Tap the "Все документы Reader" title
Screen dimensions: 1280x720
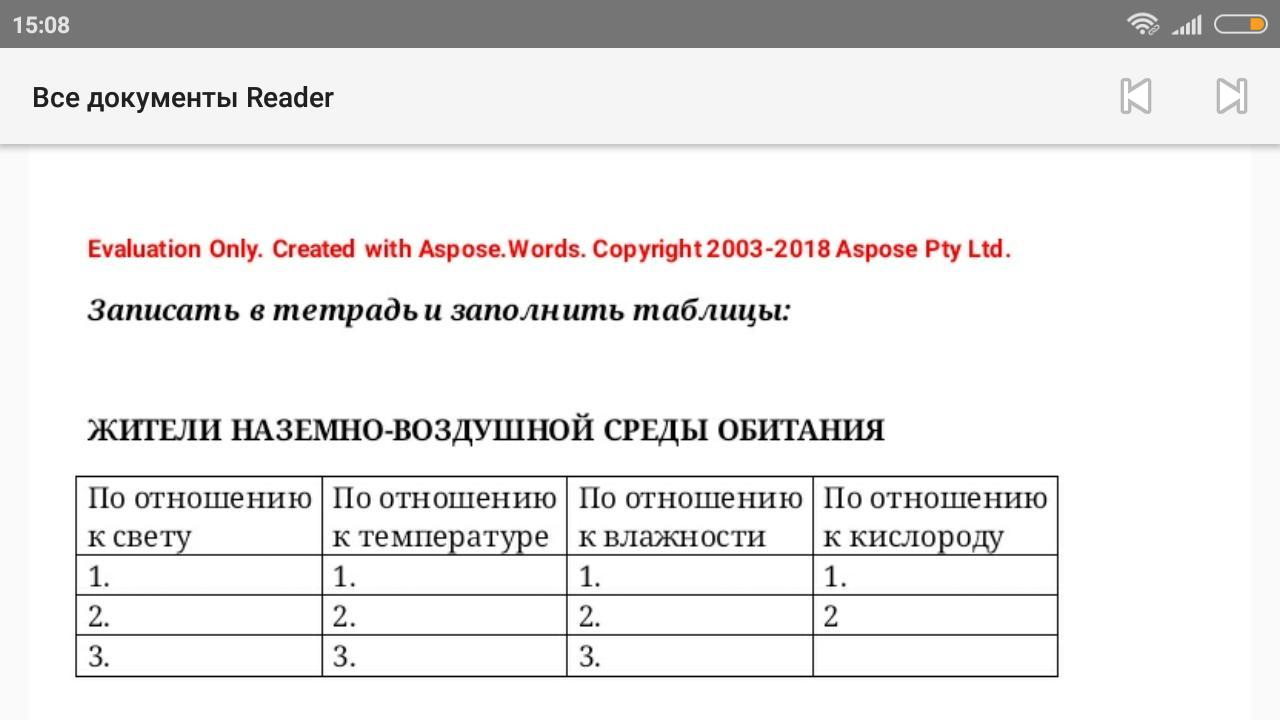[x=183, y=98]
